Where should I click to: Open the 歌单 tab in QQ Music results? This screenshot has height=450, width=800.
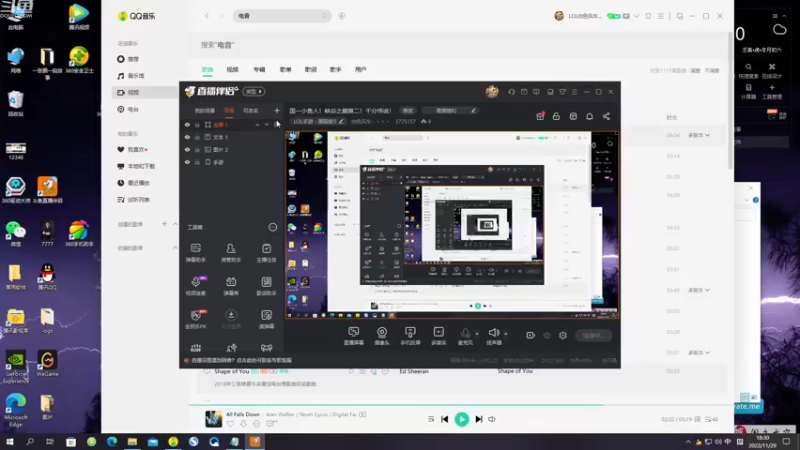pyautogui.click(x=285, y=69)
